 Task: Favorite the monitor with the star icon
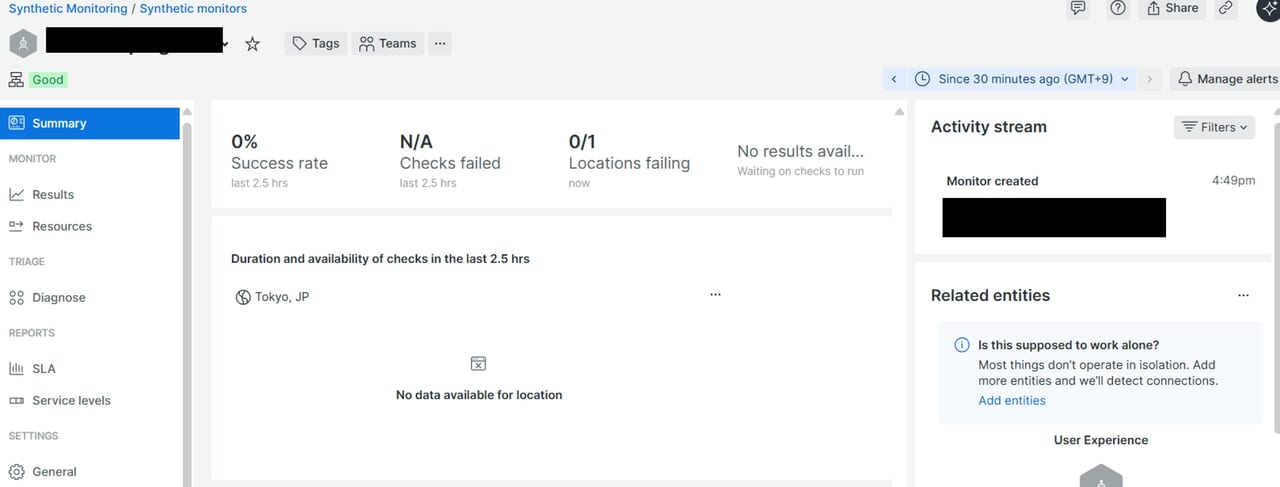coord(252,44)
